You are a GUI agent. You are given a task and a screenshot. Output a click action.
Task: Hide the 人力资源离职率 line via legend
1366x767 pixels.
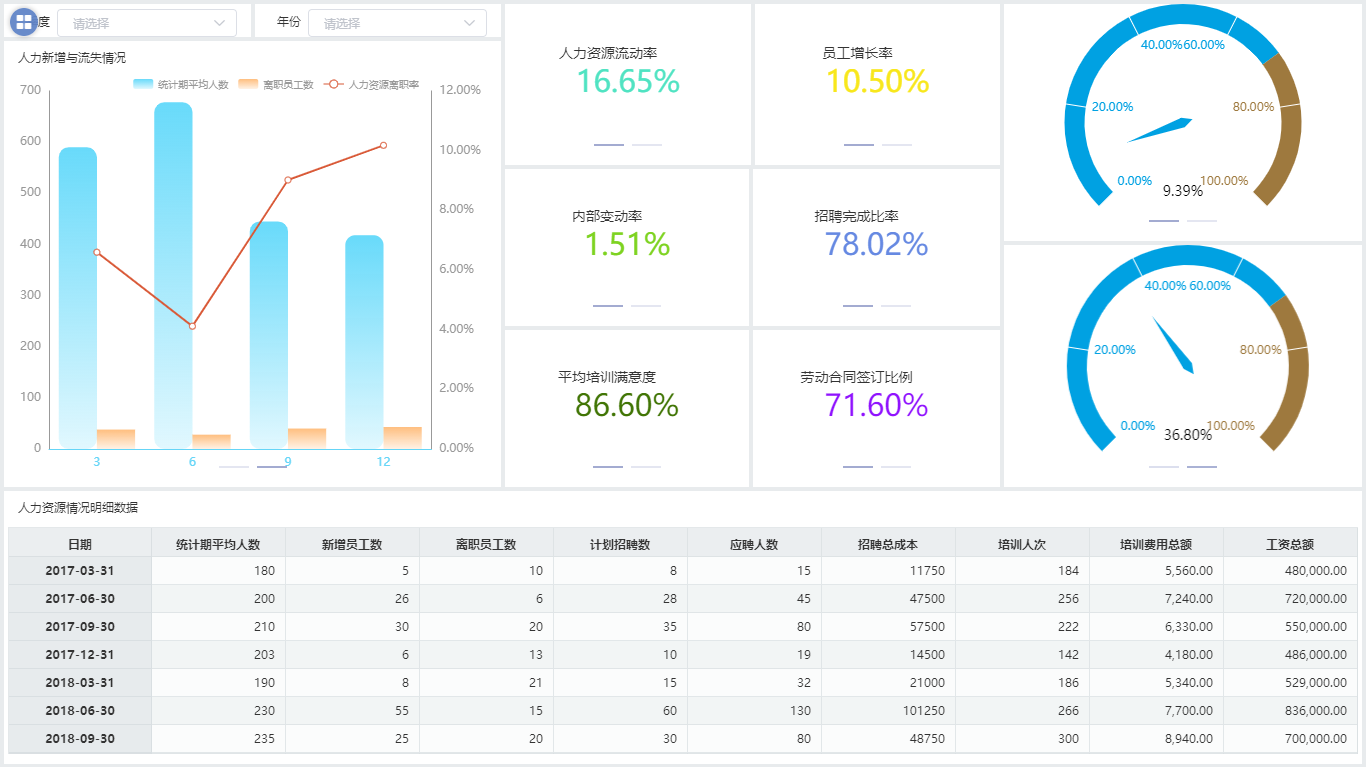pos(372,85)
